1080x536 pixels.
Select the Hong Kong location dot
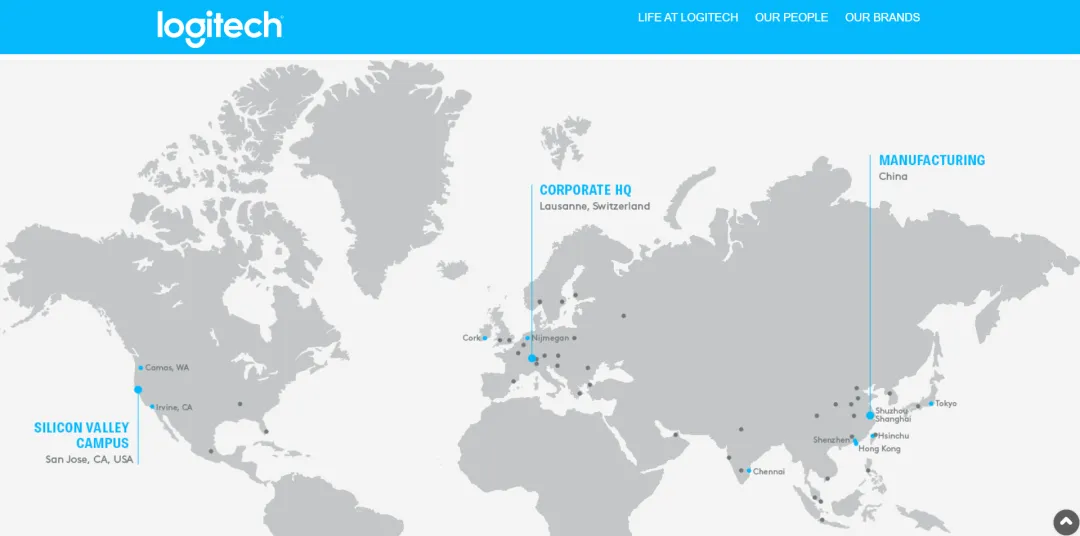click(x=855, y=442)
